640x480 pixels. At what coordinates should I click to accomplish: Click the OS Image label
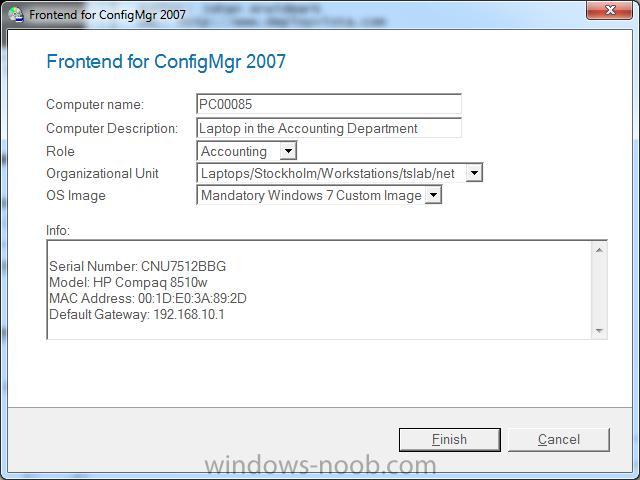coord(76,196)
